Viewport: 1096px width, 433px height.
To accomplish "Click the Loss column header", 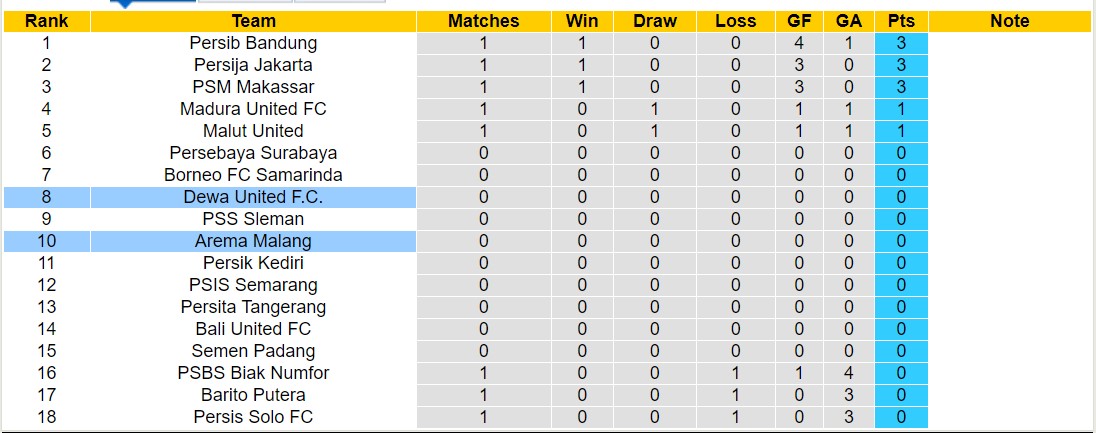I will click(x=735, y=21).
